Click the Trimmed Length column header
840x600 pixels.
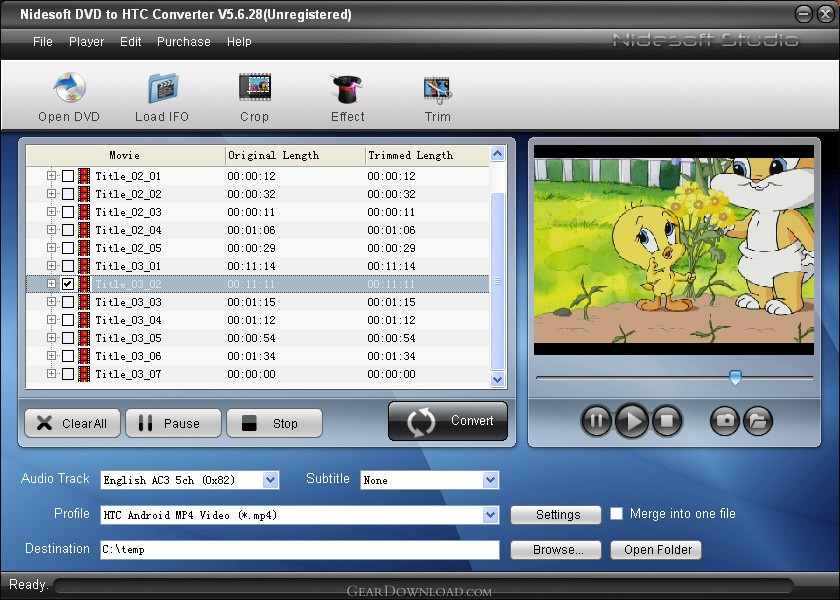[428, 155]
